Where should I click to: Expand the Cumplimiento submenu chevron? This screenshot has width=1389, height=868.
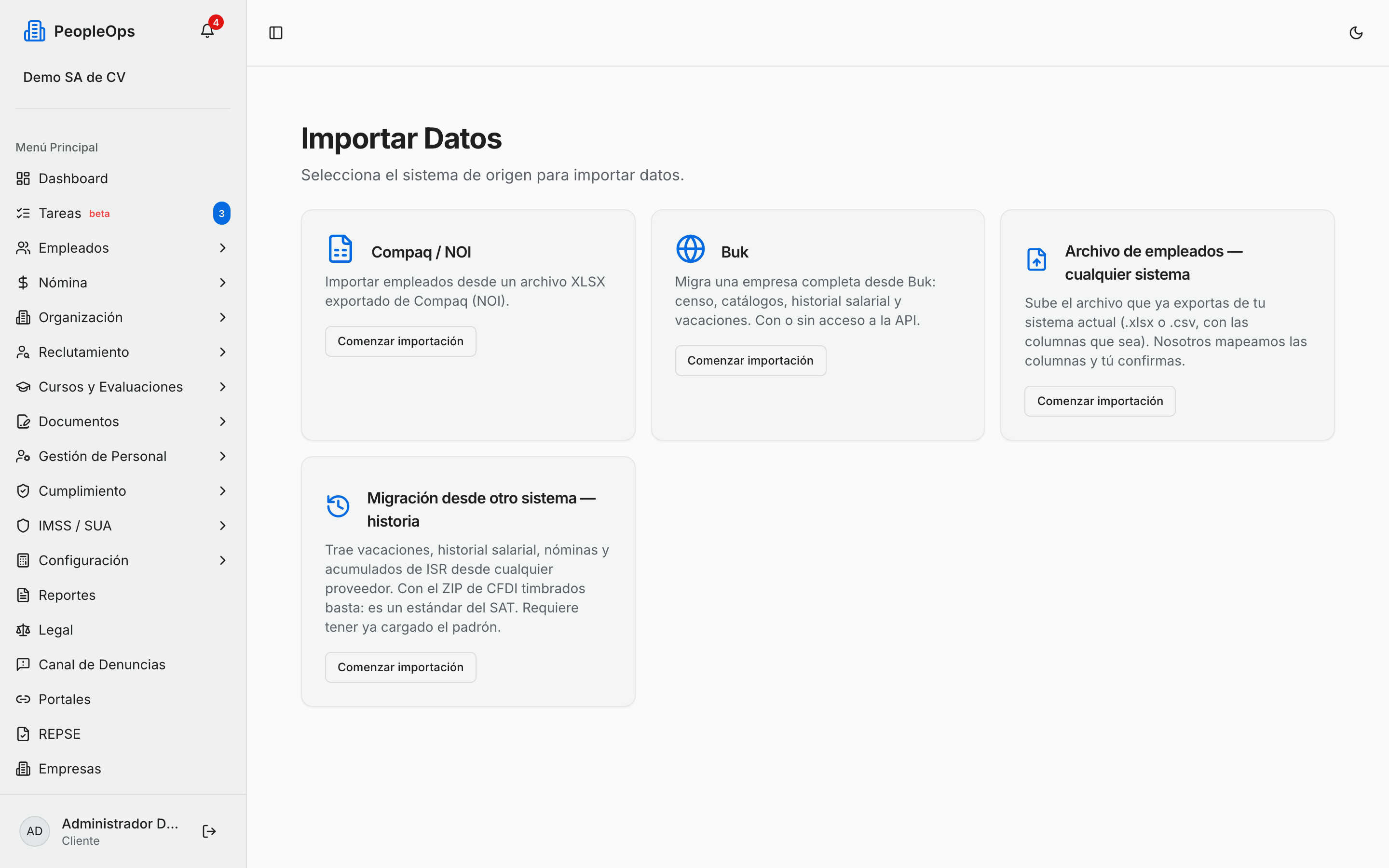[x=223, y=491]
